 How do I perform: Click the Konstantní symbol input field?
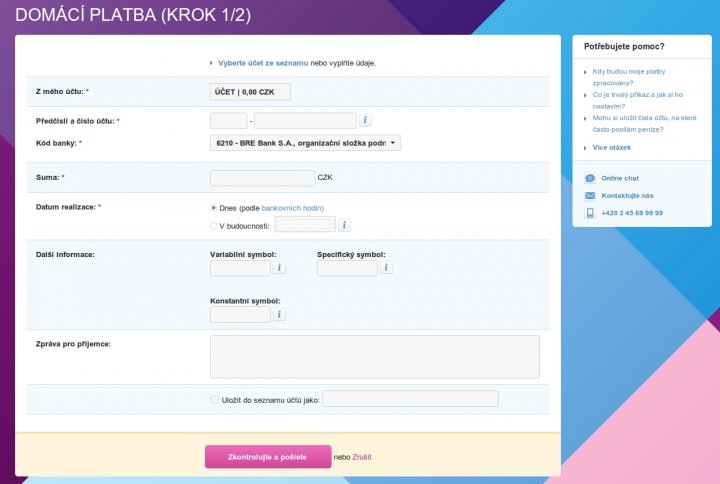tap(240, 315)
